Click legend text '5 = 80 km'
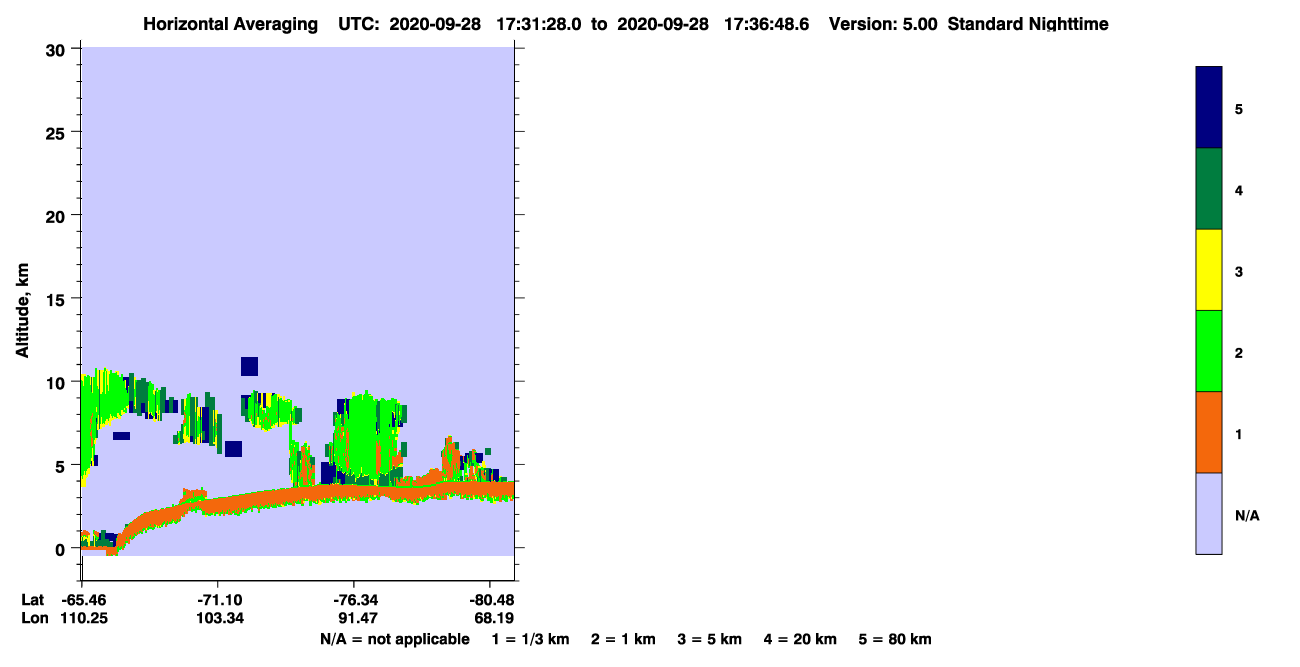The image size is (1300, 667). [x=895, y=639]
